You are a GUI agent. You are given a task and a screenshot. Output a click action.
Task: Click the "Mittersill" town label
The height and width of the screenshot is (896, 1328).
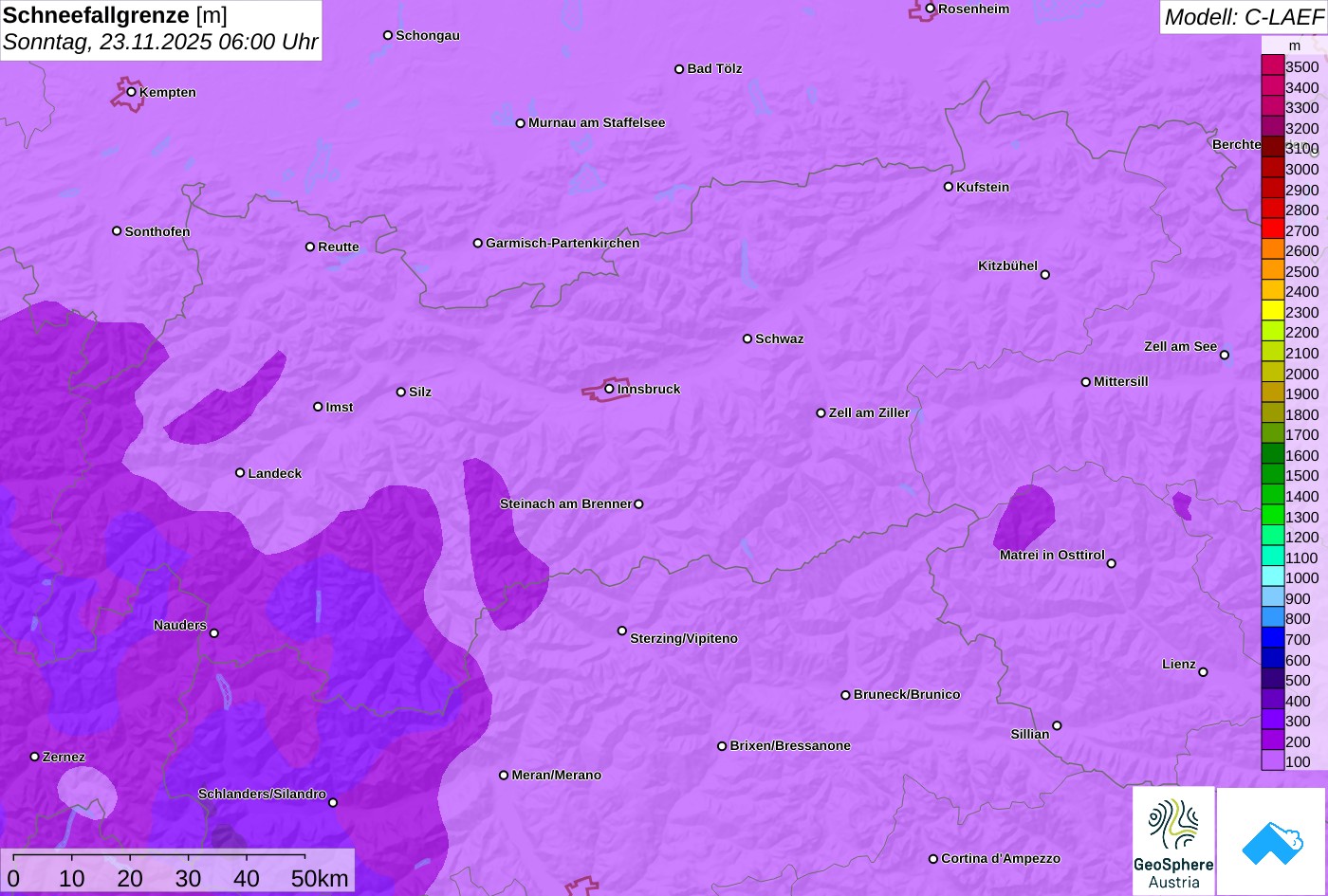tap(1121, 382)
